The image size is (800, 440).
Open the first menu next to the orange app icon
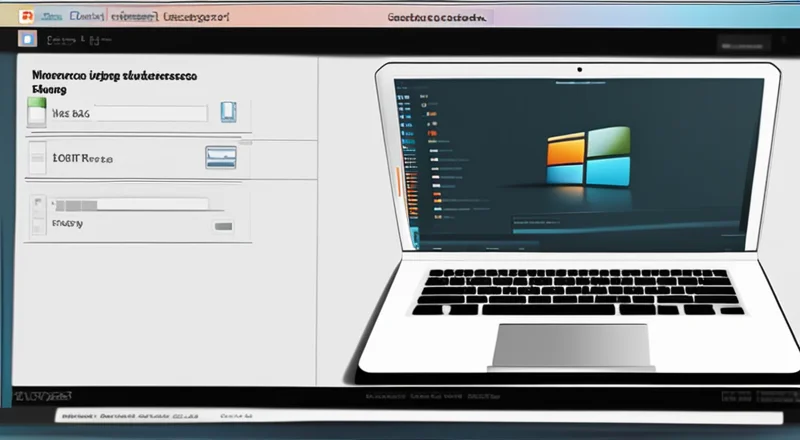coord(50,17)
